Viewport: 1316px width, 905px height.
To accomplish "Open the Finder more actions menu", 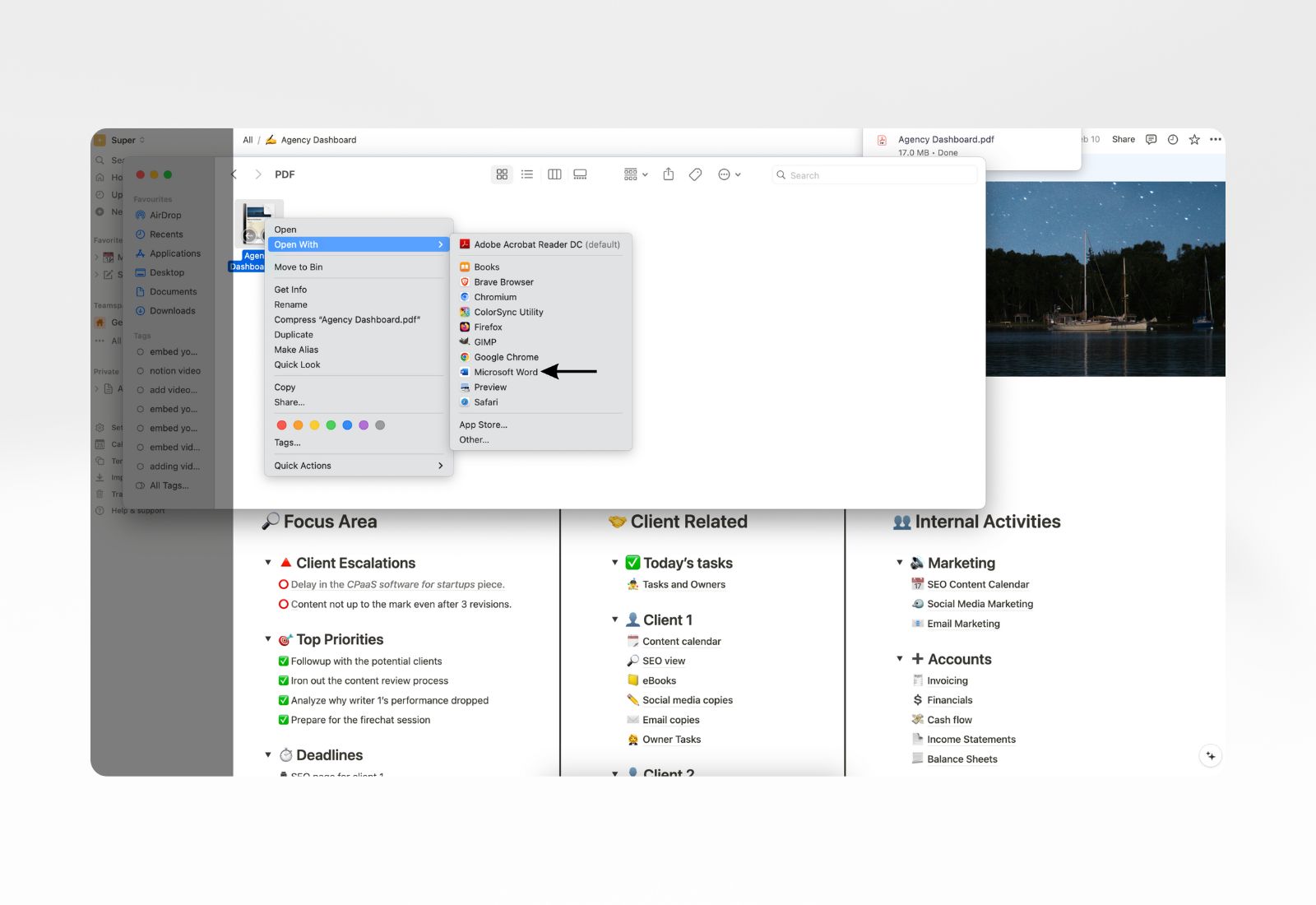I will click(x=730, y=174).
